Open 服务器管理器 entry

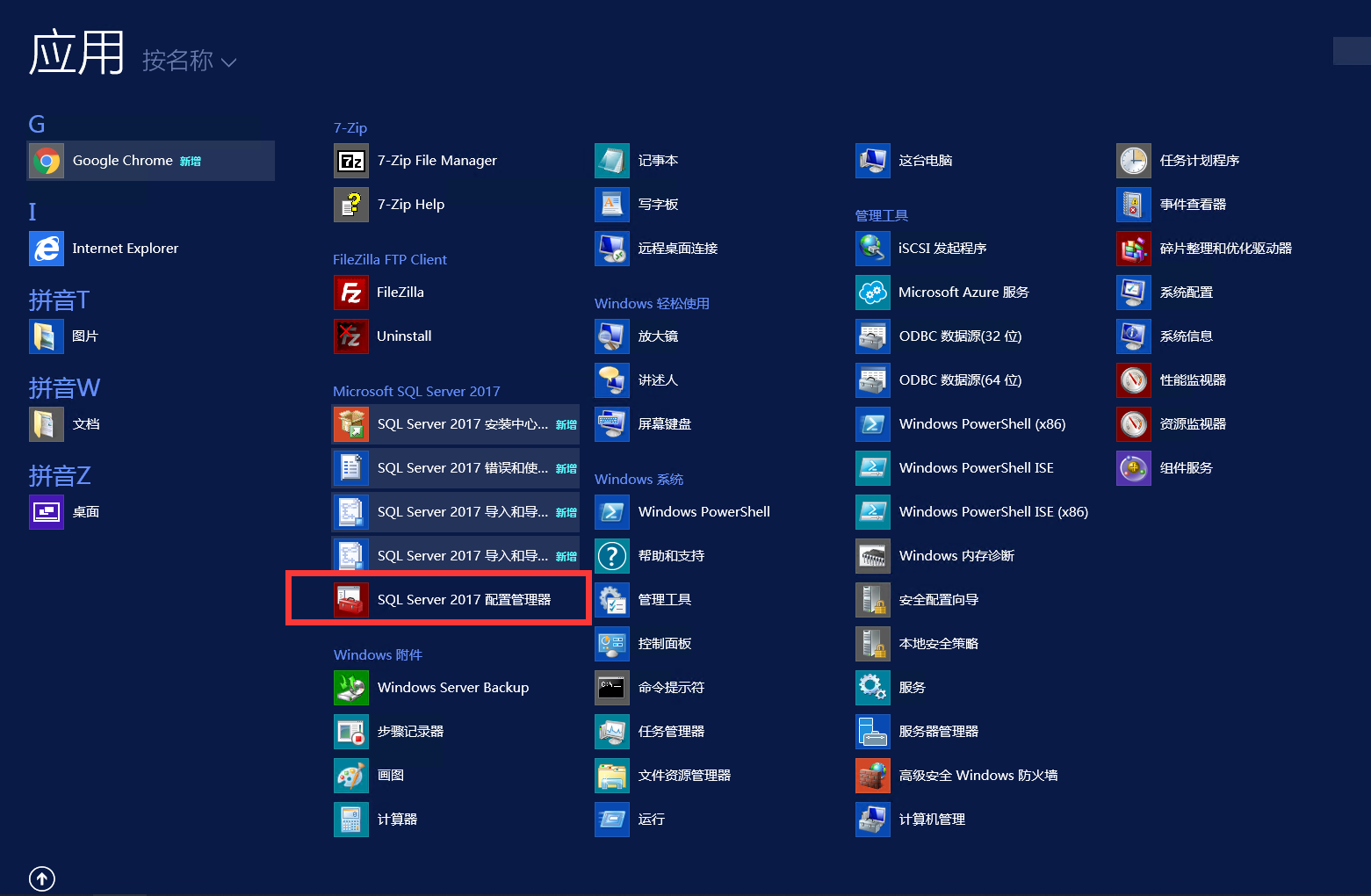938,732
